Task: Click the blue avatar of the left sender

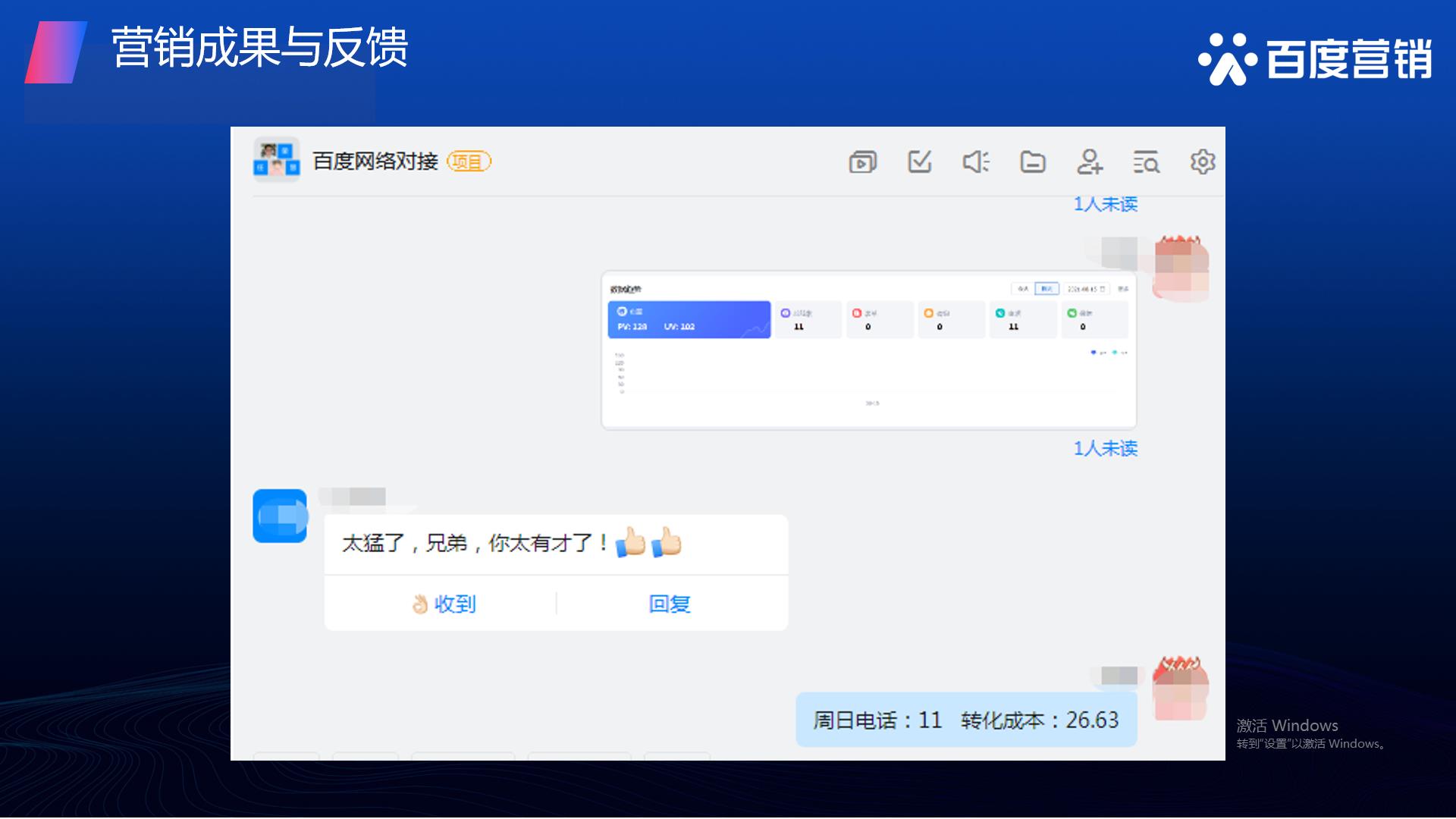Action: click(280, 516)
